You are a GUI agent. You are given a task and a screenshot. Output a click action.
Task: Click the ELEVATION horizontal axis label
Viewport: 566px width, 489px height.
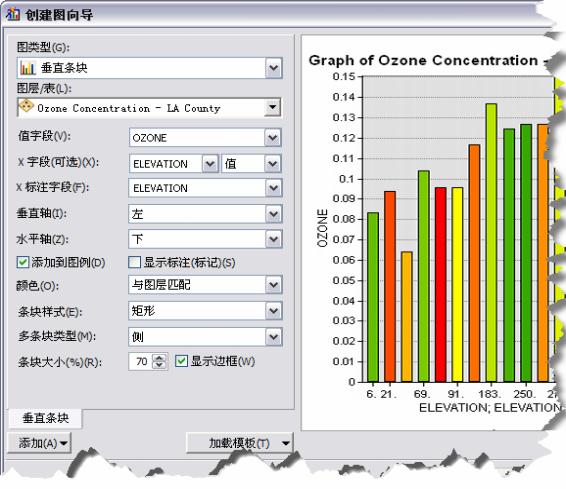pos(490,408)
